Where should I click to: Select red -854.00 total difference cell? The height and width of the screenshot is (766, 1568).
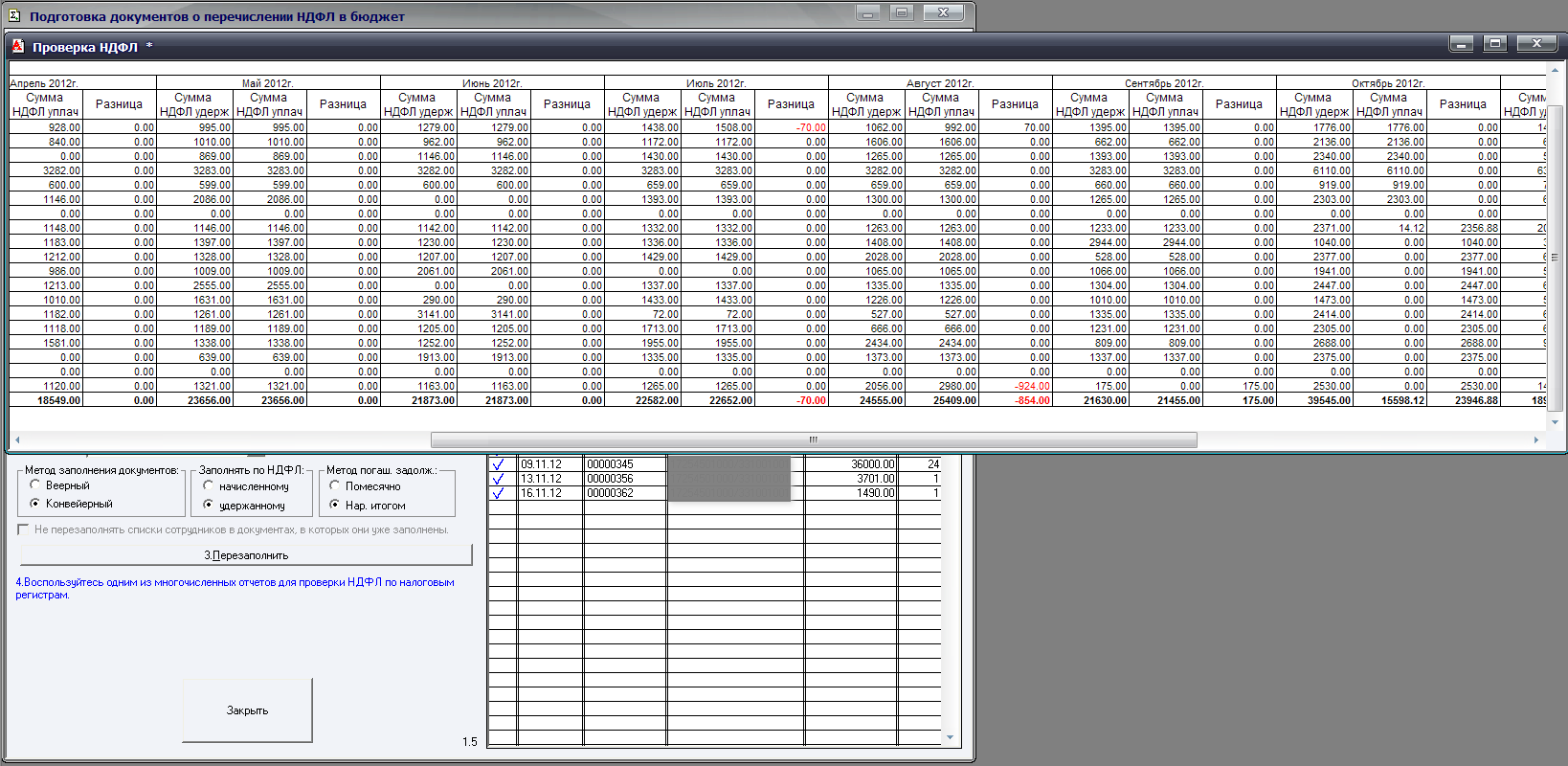click(x=1016, y=400)
